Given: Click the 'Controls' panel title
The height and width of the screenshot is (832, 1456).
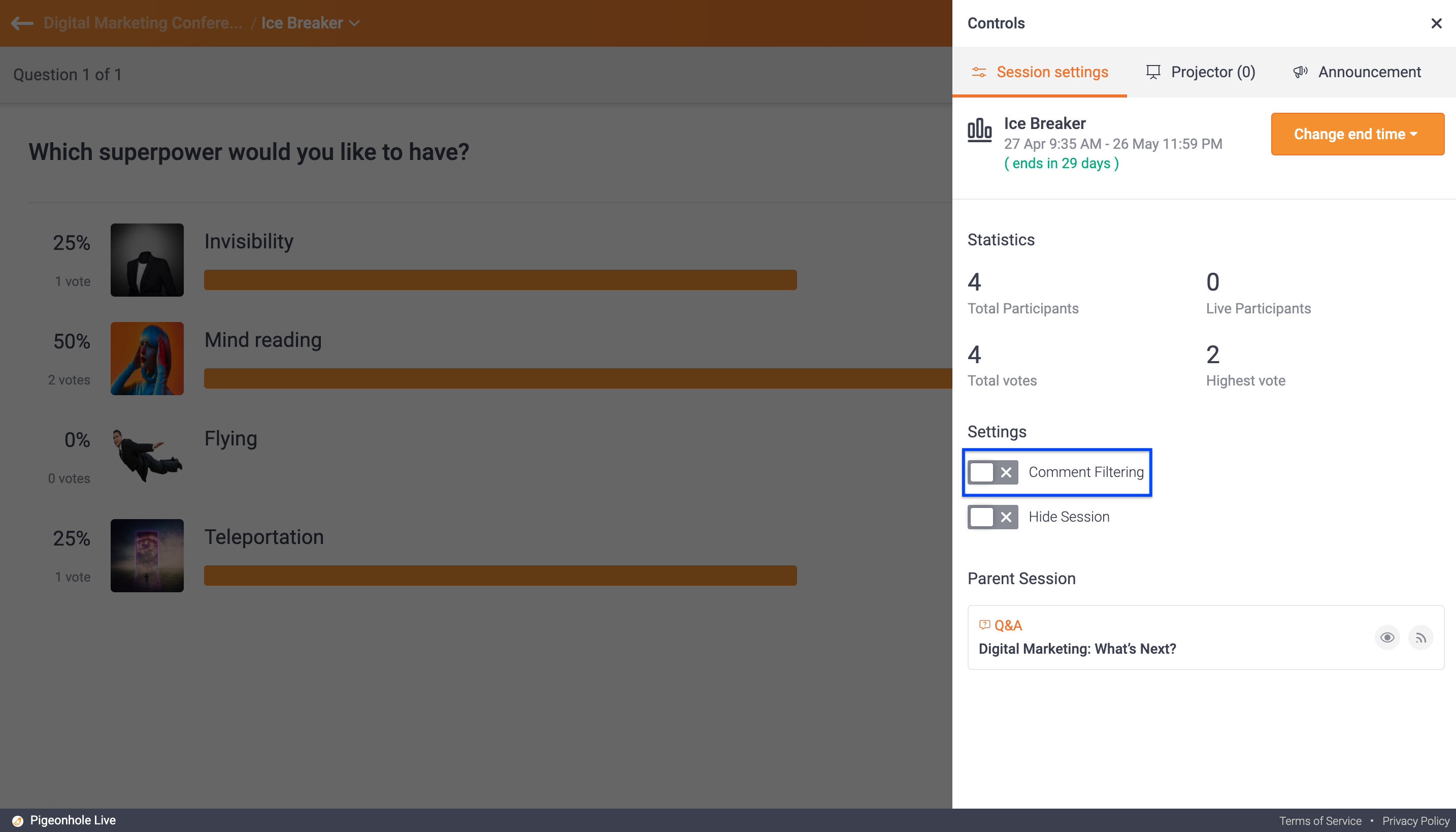Looking at the screenshot, I should point(996,23).
